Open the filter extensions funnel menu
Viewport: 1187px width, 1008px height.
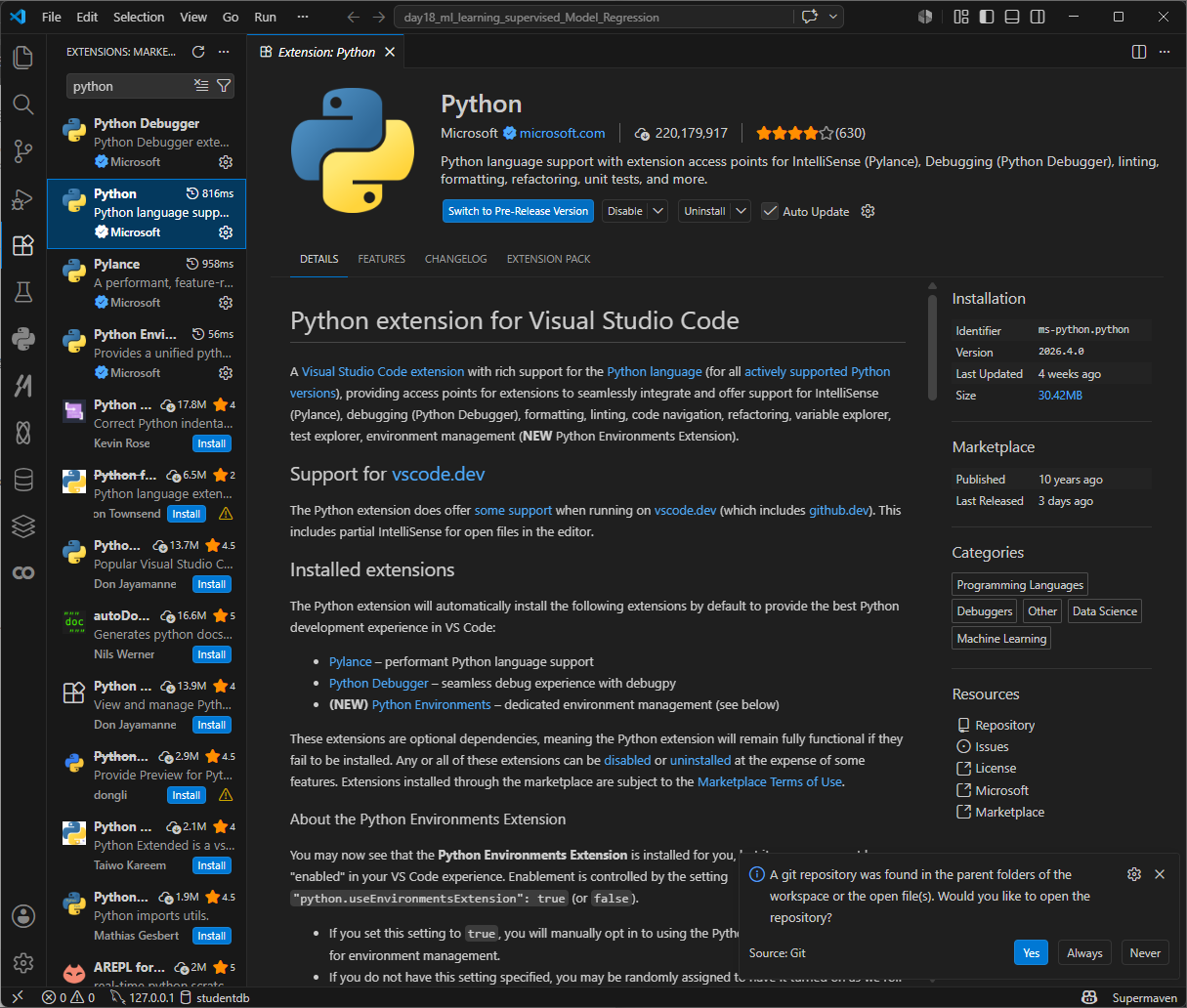224,86
